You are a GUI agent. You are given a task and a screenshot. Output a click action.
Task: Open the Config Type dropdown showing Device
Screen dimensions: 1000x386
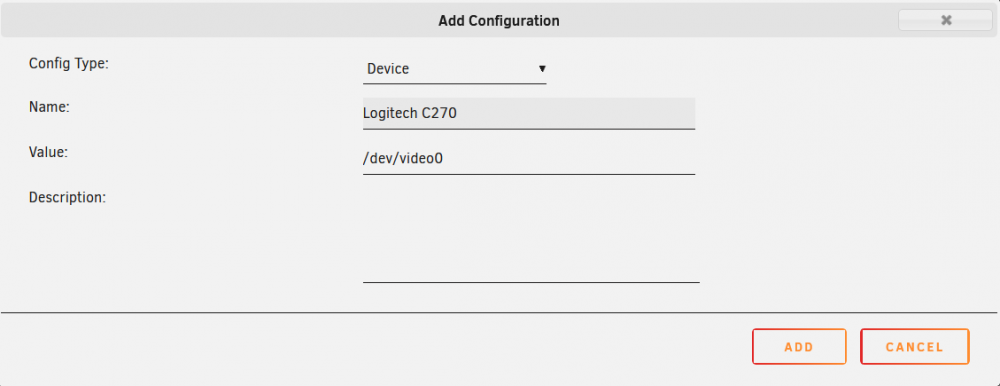tap(455, 69)
